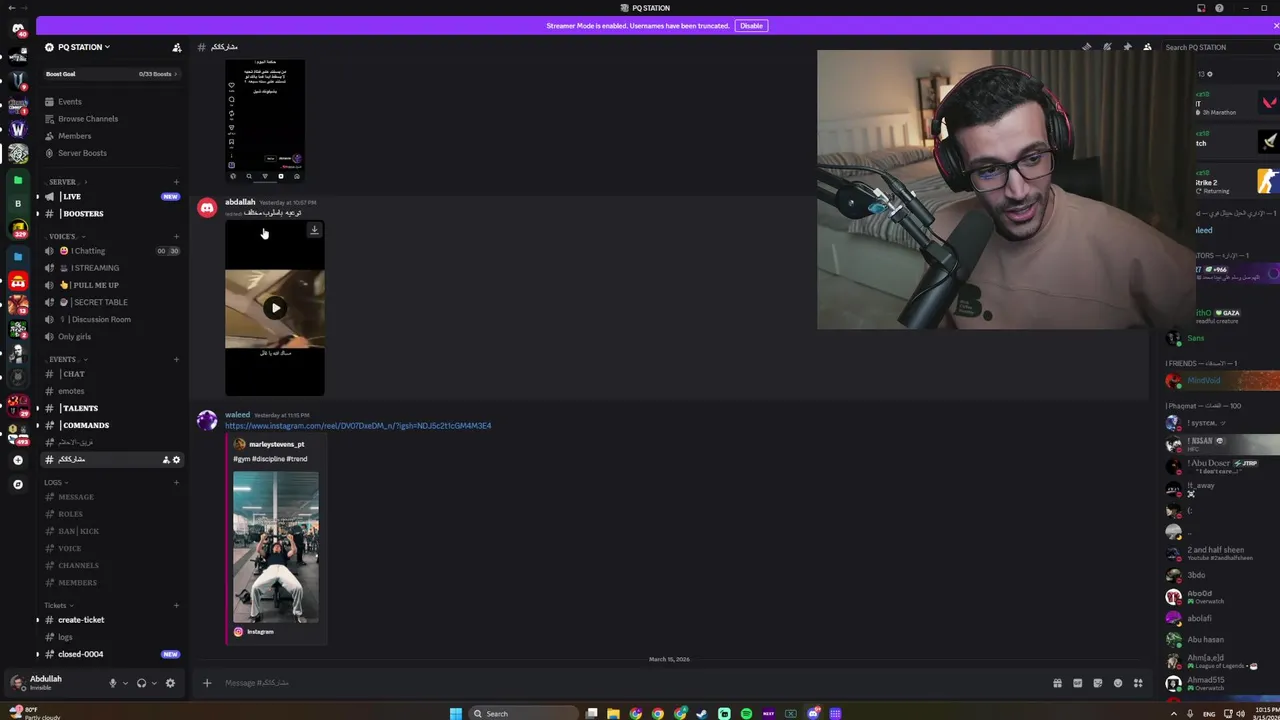Collapse the SERVER category
The width and height of the screenshot is (1280, 720).
pos(66,182)
